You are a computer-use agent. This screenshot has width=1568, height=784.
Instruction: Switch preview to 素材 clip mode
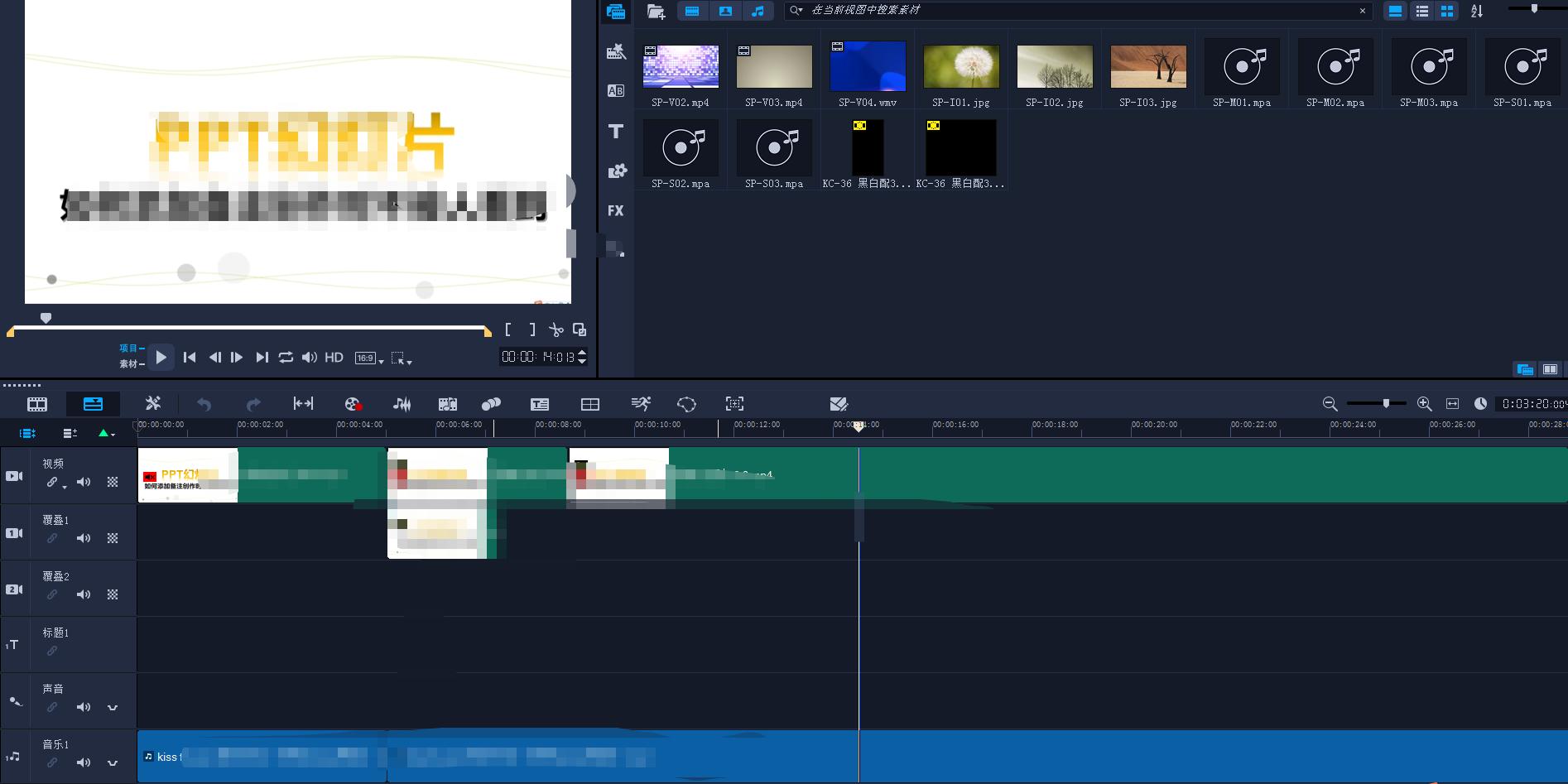(x=129, y=363)
